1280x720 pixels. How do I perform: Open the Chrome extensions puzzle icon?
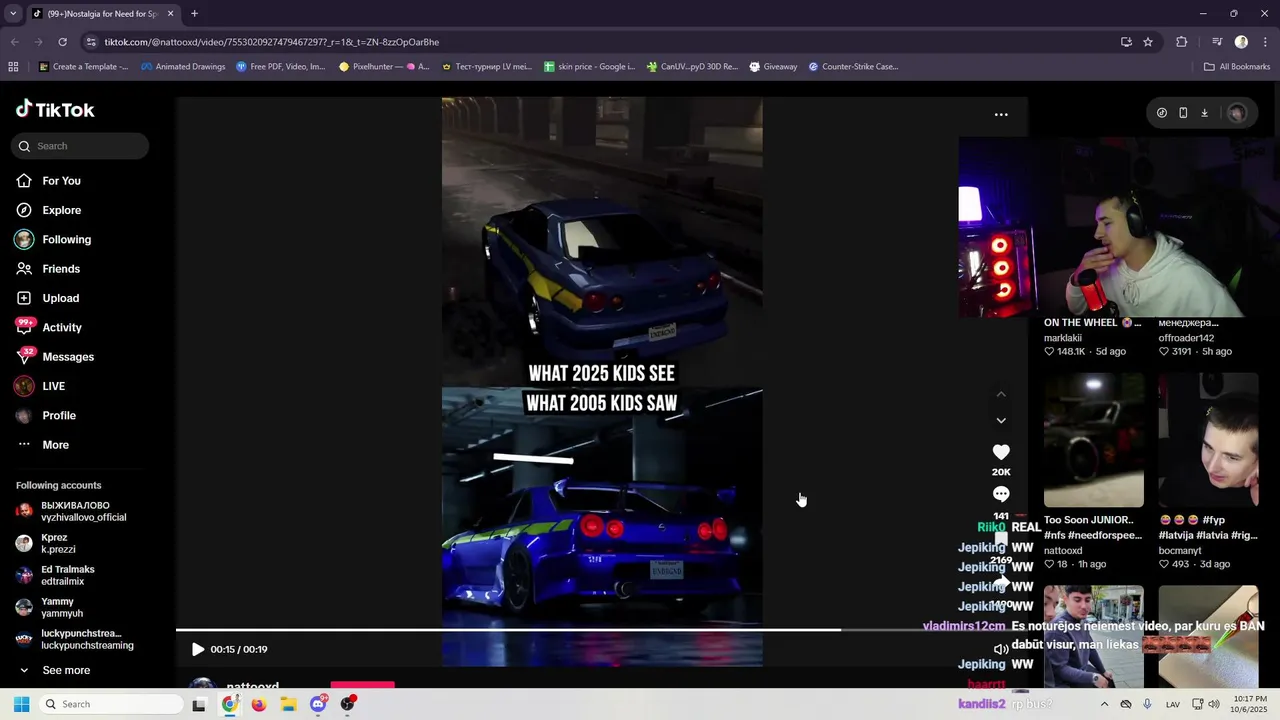pos(1182,42)
